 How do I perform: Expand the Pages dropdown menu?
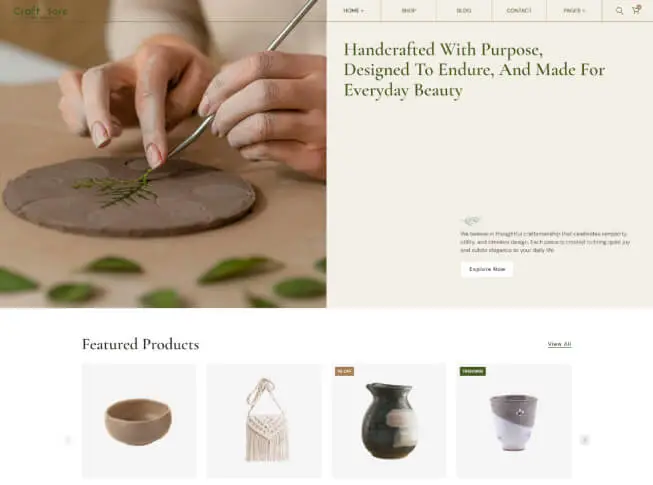574,10
